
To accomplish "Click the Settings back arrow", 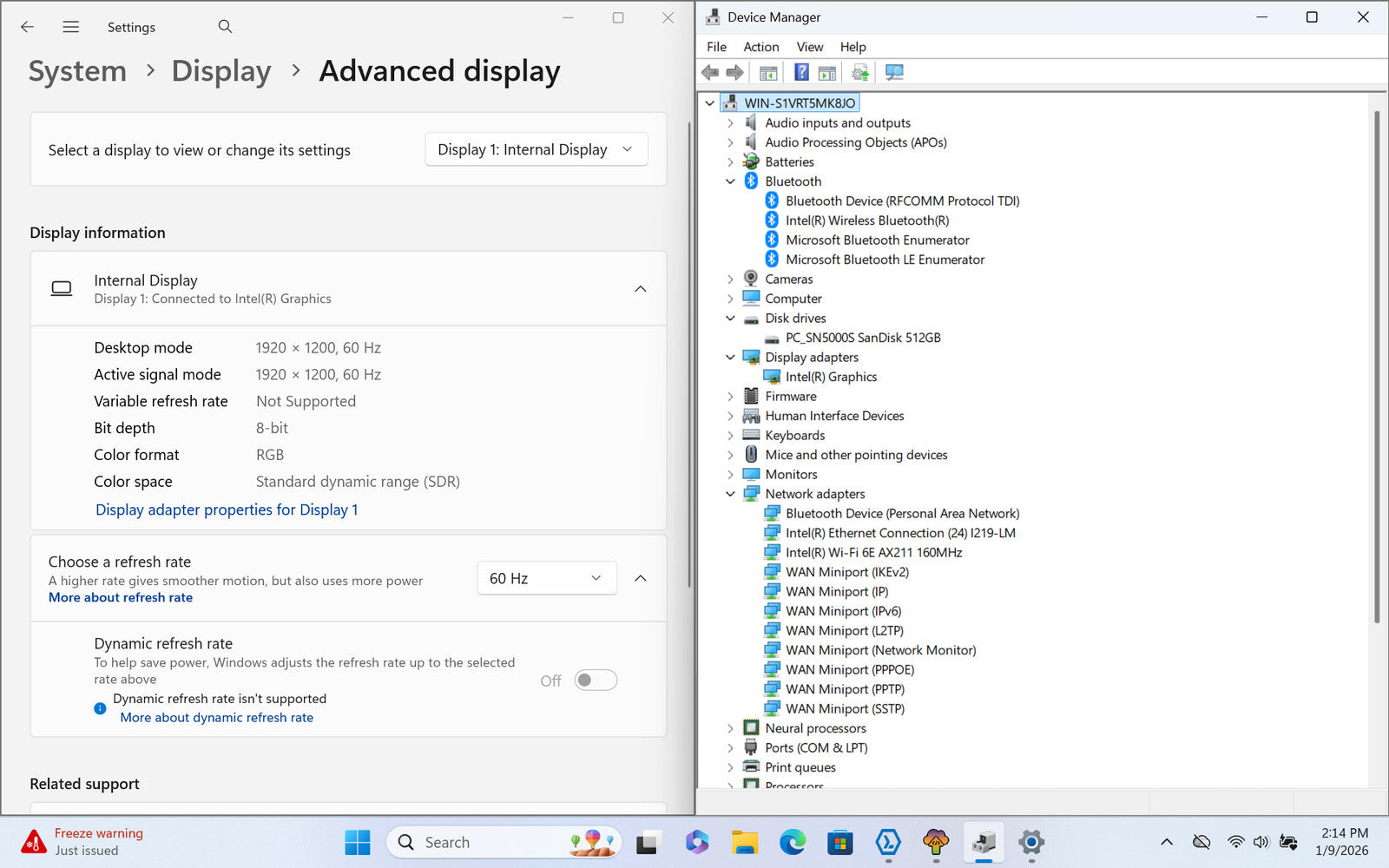I will [x=28, y=27].
